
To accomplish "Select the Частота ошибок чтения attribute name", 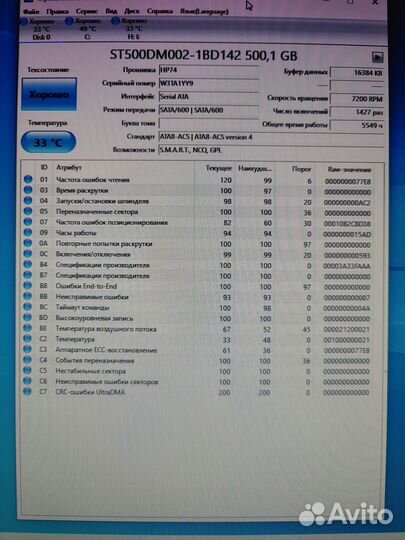I will tap(93, 179).
